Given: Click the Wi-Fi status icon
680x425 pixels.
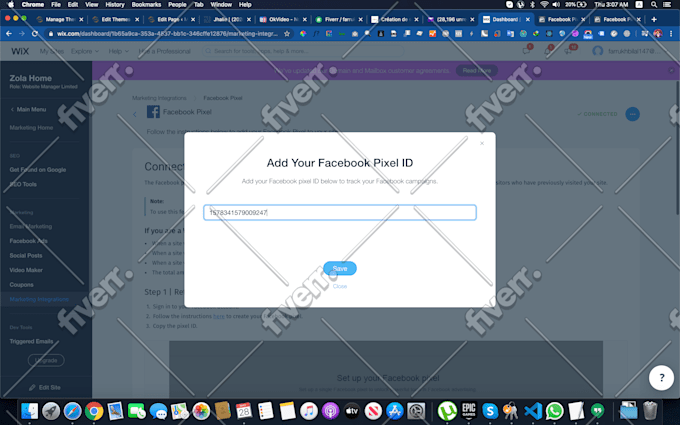Looking at the screenshot, I should click(x=544, y=4).
